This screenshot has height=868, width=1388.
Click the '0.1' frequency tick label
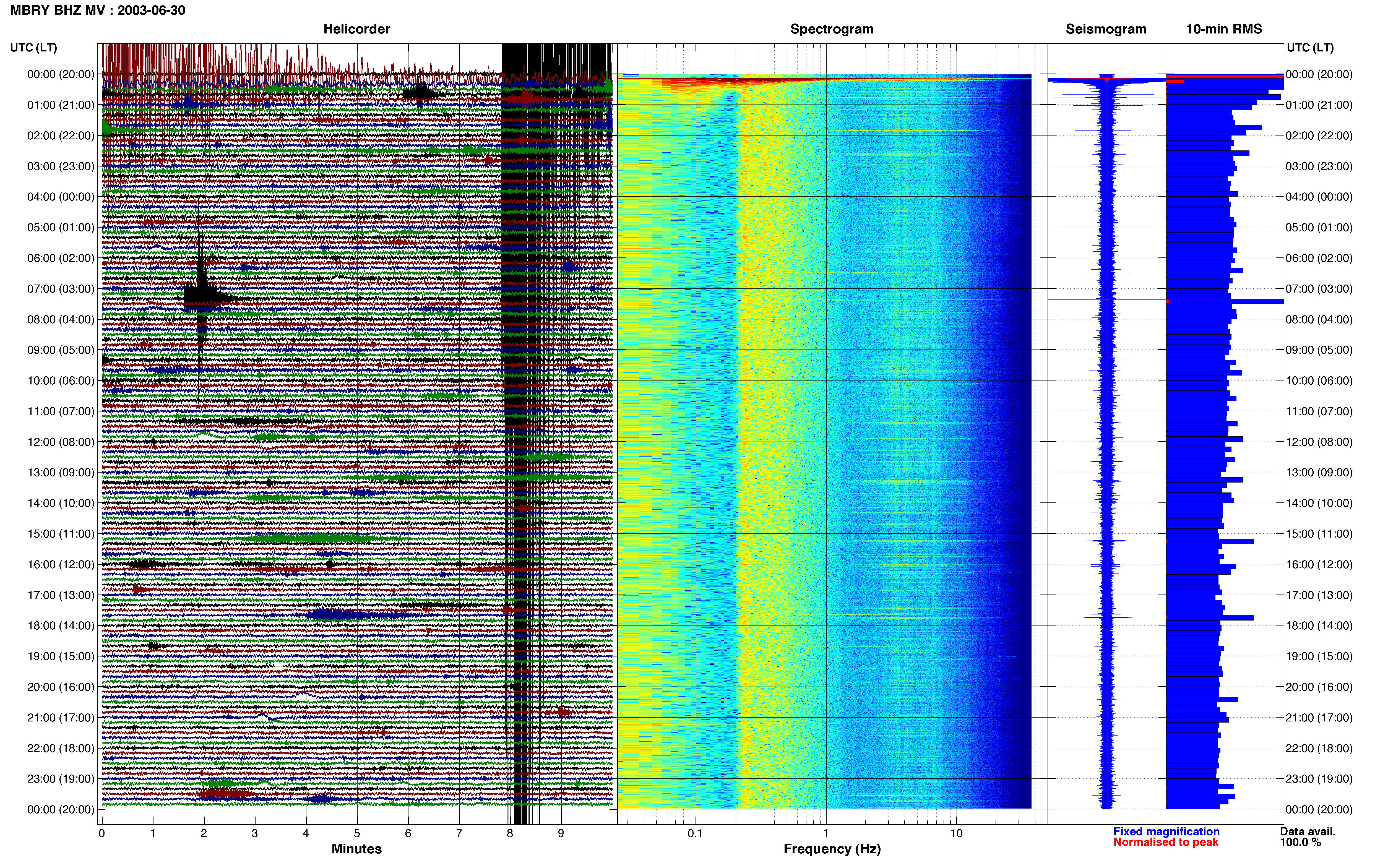pos(695,833)
